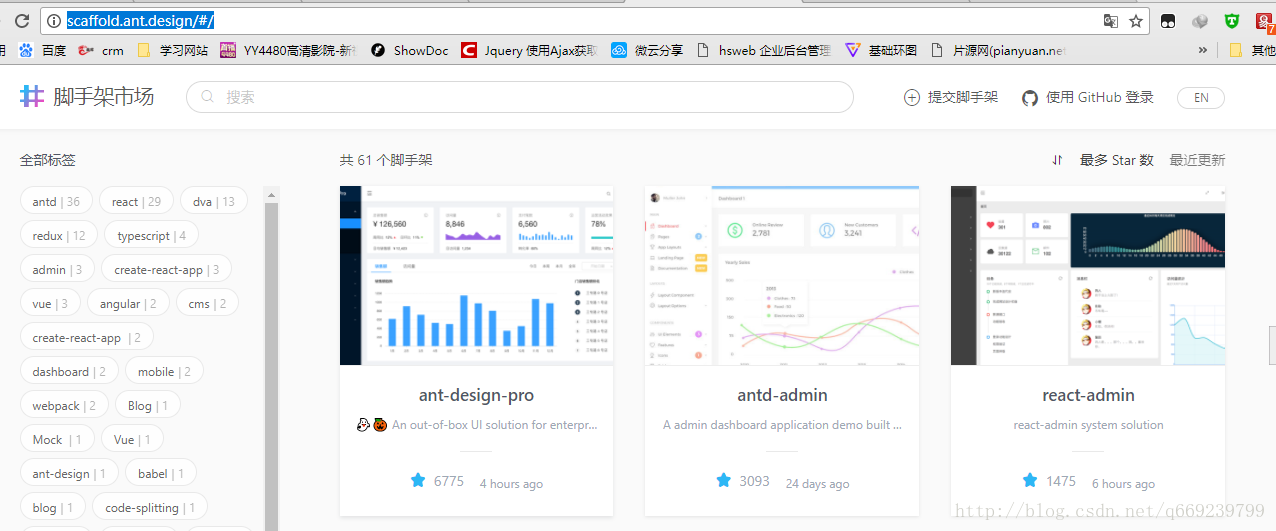The height and width of the screenshot is (531, 1276).
Task: Select the angular tag
Action: 128,303
